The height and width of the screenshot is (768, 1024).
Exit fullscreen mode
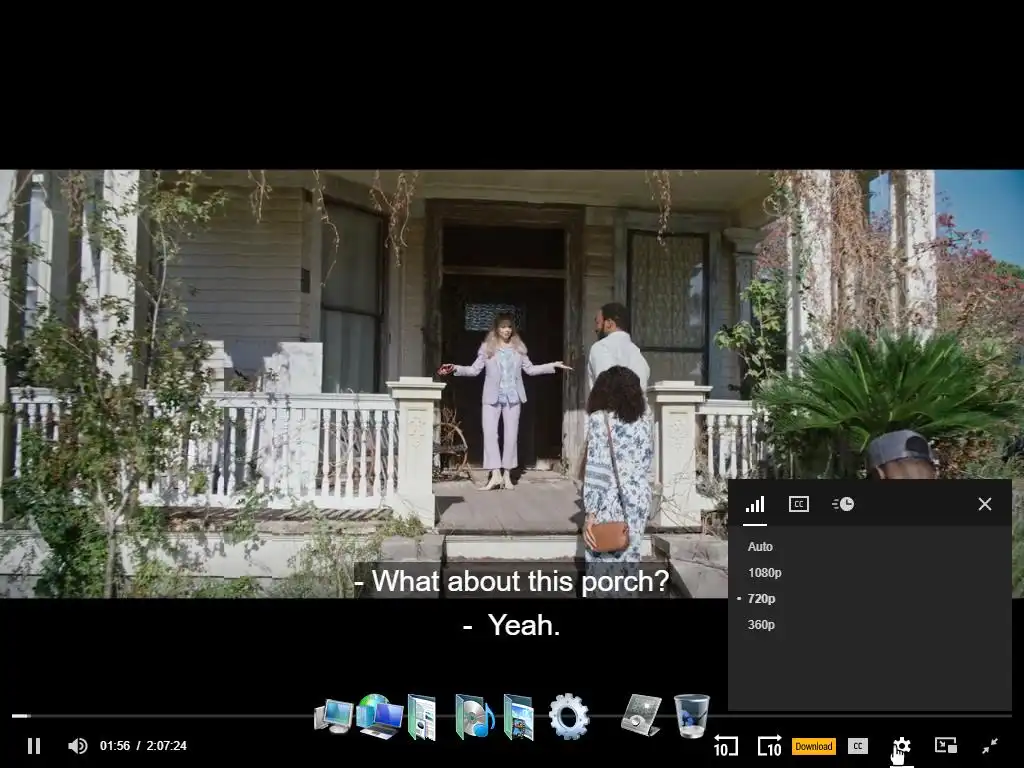990,745
